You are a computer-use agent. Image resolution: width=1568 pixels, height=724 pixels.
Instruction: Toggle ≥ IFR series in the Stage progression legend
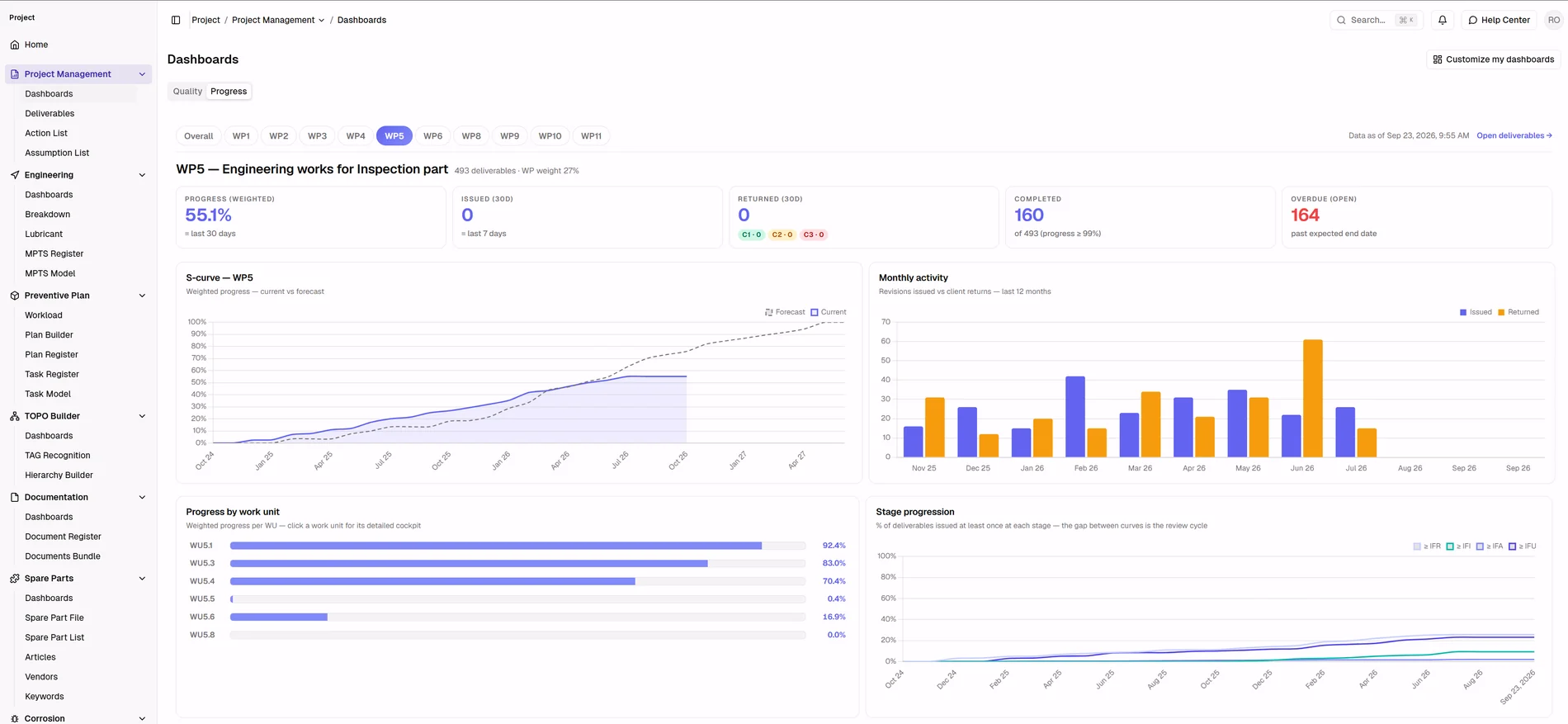(1427, 547)
